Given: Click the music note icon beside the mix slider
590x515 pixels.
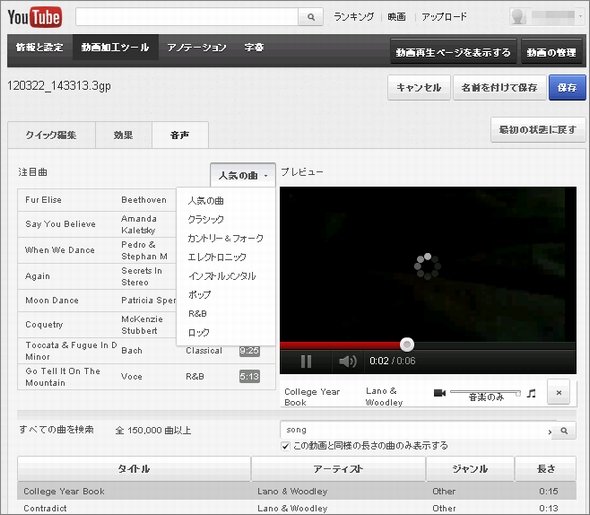Looking at the screenshot, I should 531,393.
